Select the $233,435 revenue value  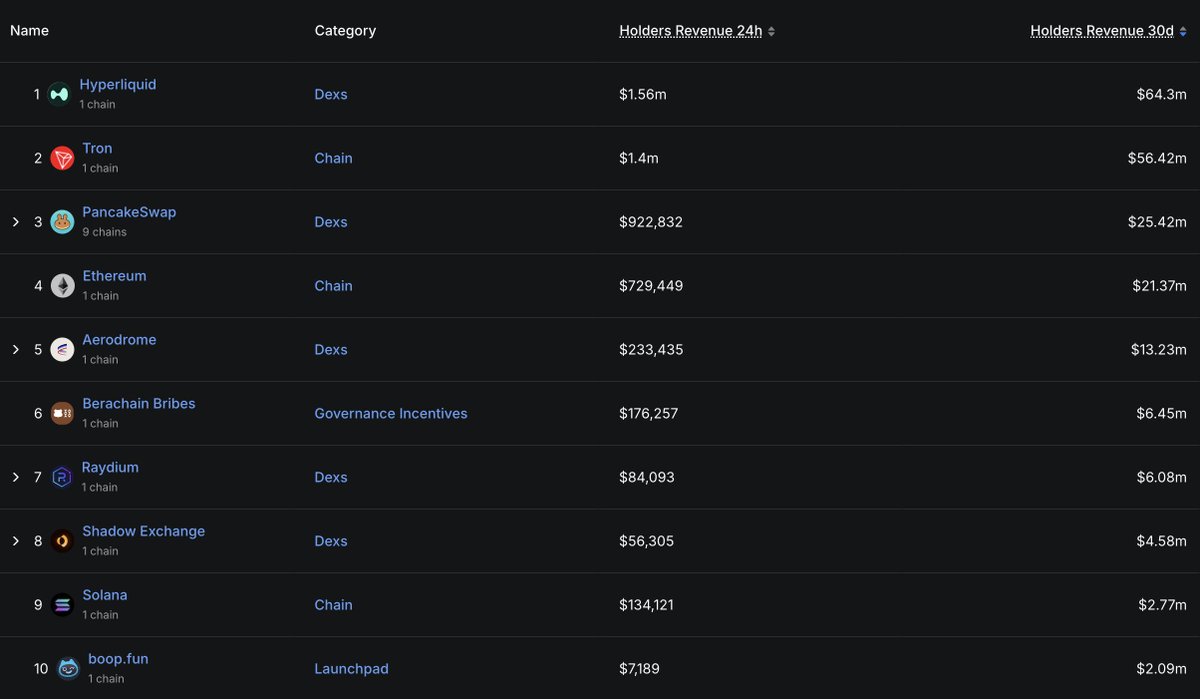point(651,350)
